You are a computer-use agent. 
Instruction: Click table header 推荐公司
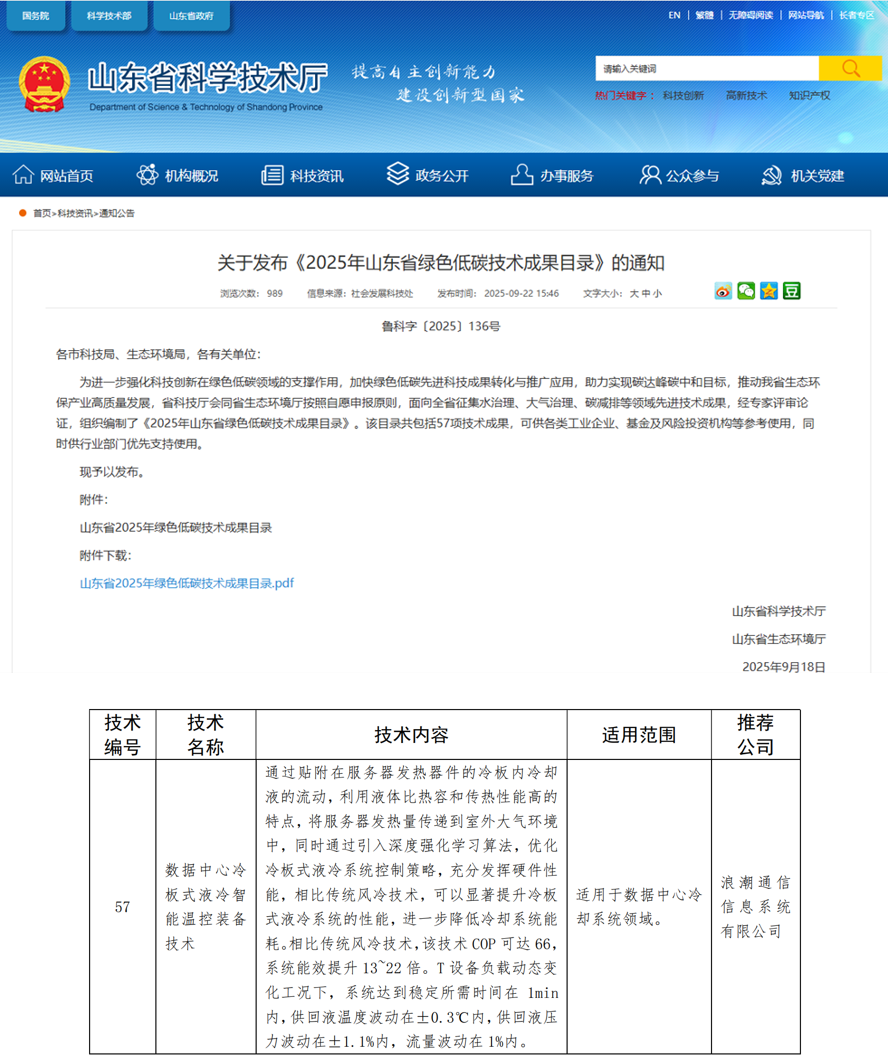pyautogui.click(x=756, y=735)
